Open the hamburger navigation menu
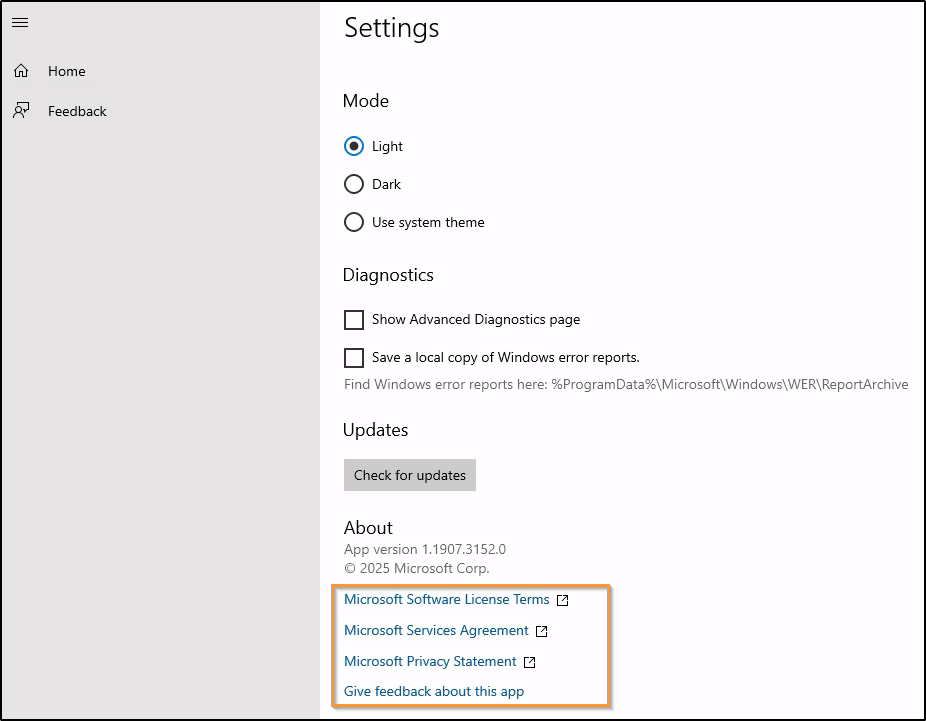The image size is (926, 721). click(x=20, y=23)
